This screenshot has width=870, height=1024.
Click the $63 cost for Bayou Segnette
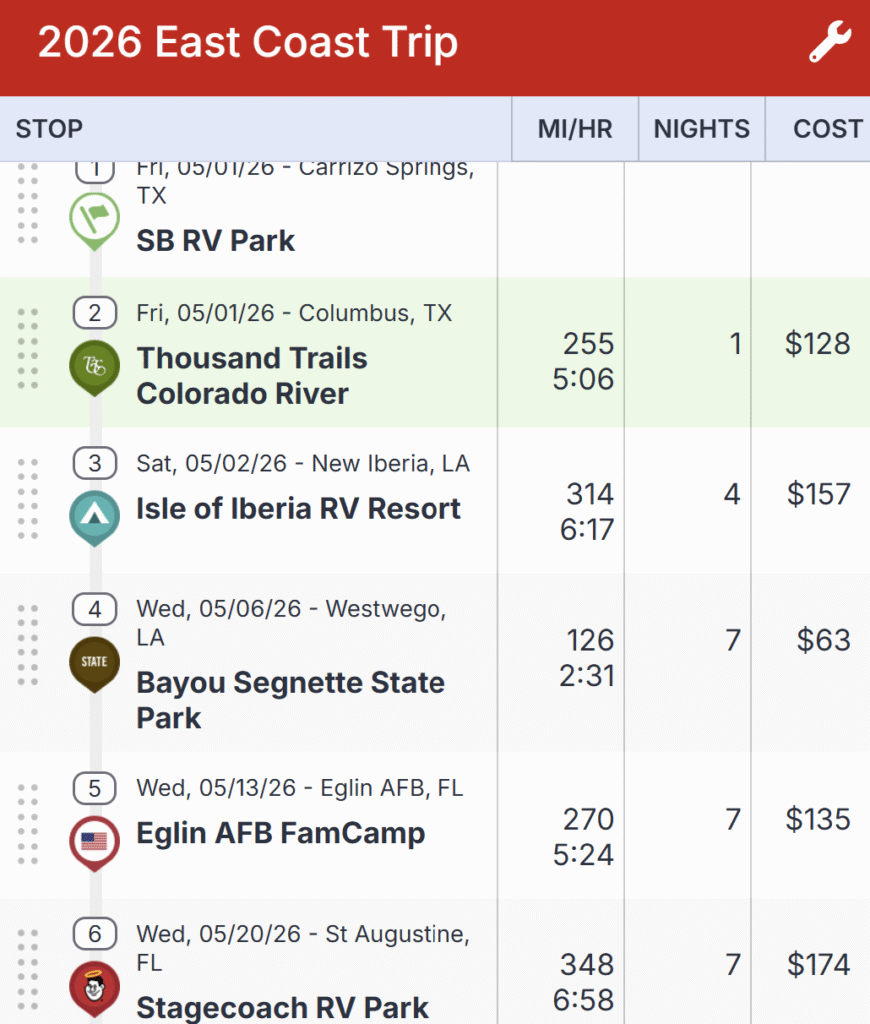tap(823, 640)
